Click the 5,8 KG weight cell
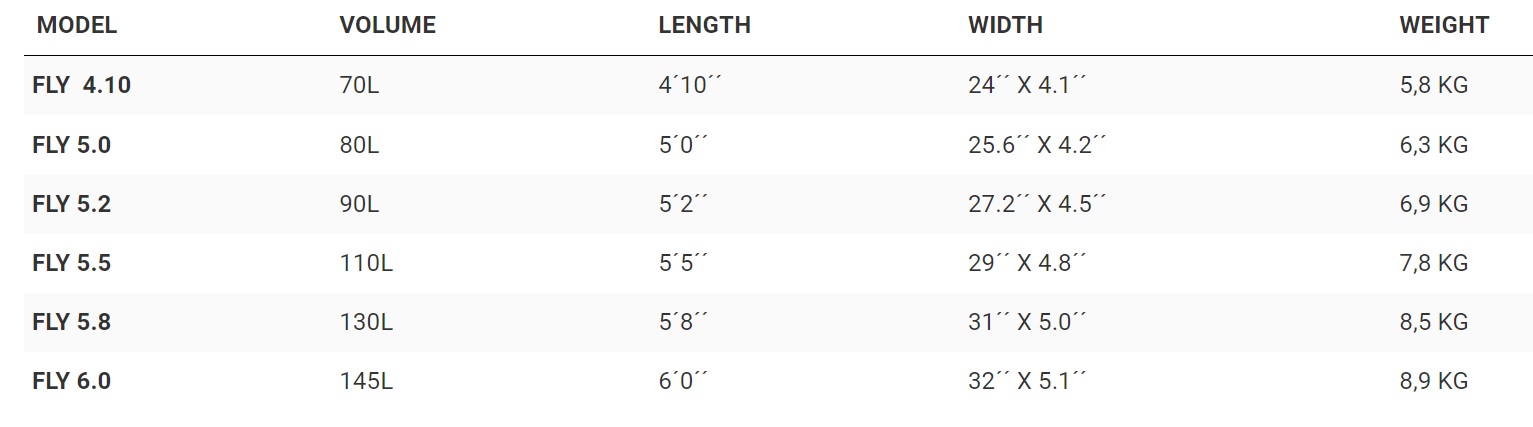 [x=1434, y=86]
